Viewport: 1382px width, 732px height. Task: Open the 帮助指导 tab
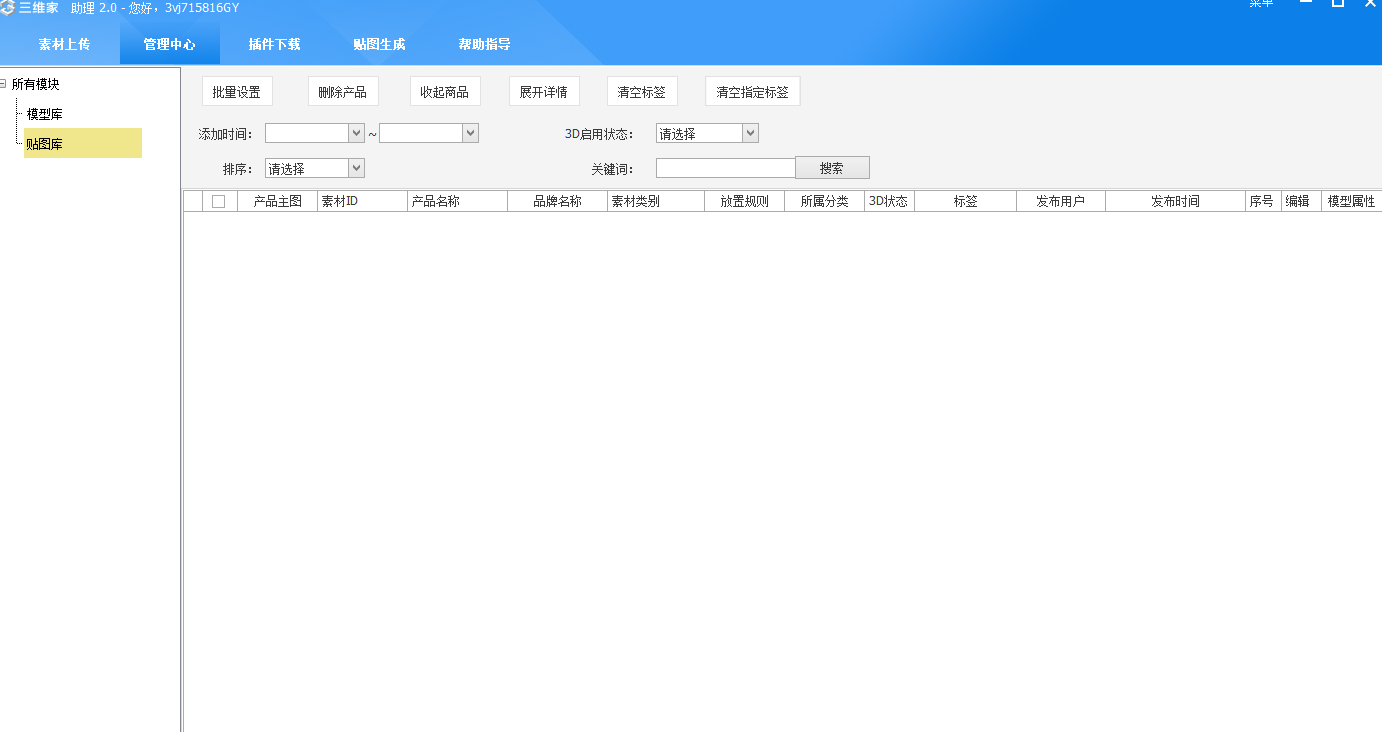484,44
